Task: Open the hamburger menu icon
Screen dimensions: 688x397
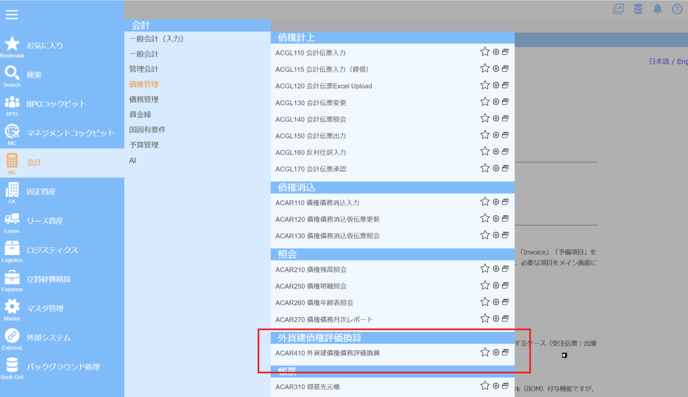Action: (12, 14)
